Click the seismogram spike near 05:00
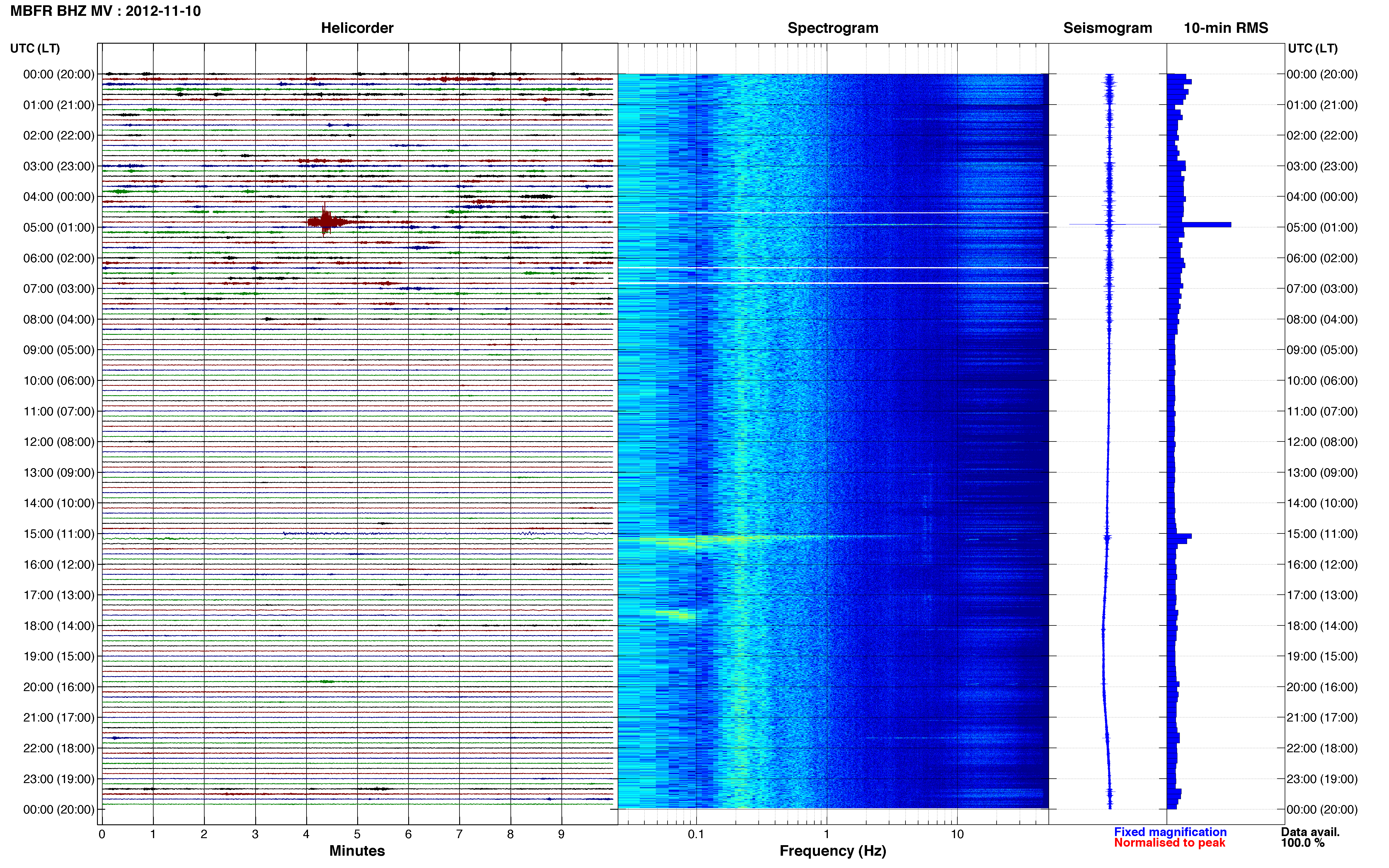Screen dimensions: 1389x868 (x=1114, y=224)
